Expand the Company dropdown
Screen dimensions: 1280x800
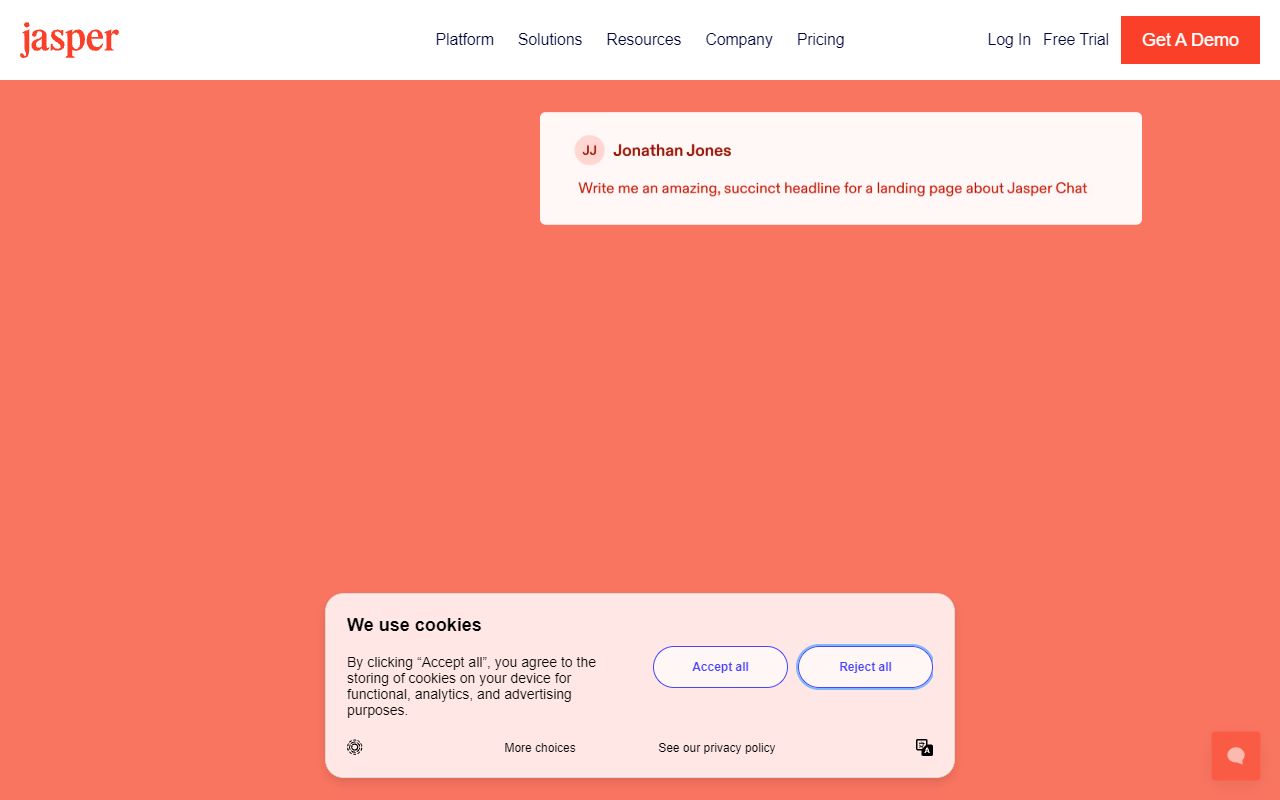[738, 39]
